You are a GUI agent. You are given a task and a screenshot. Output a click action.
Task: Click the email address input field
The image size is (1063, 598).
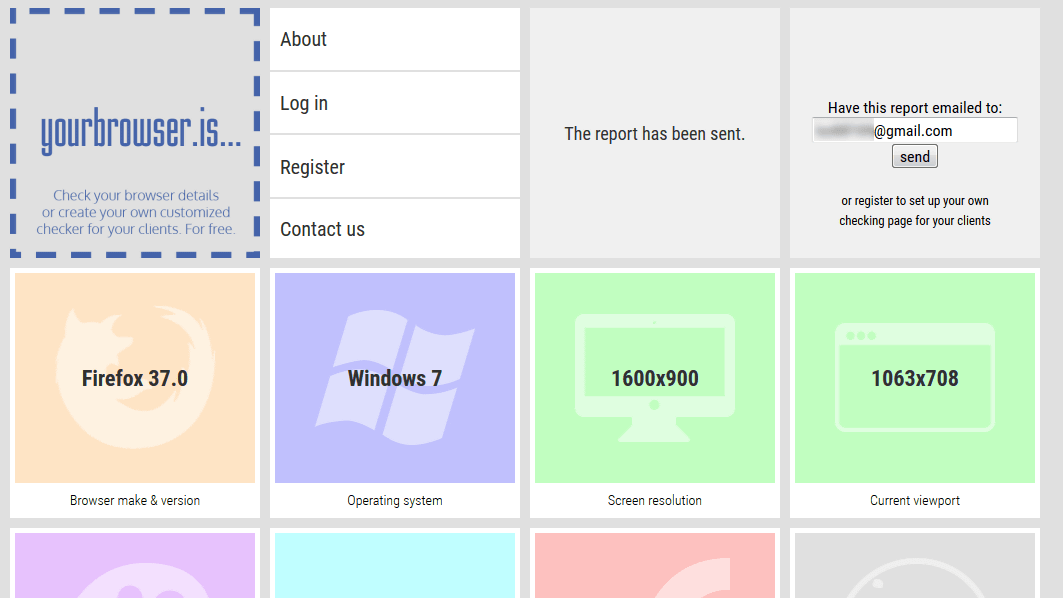coord(915,130)
